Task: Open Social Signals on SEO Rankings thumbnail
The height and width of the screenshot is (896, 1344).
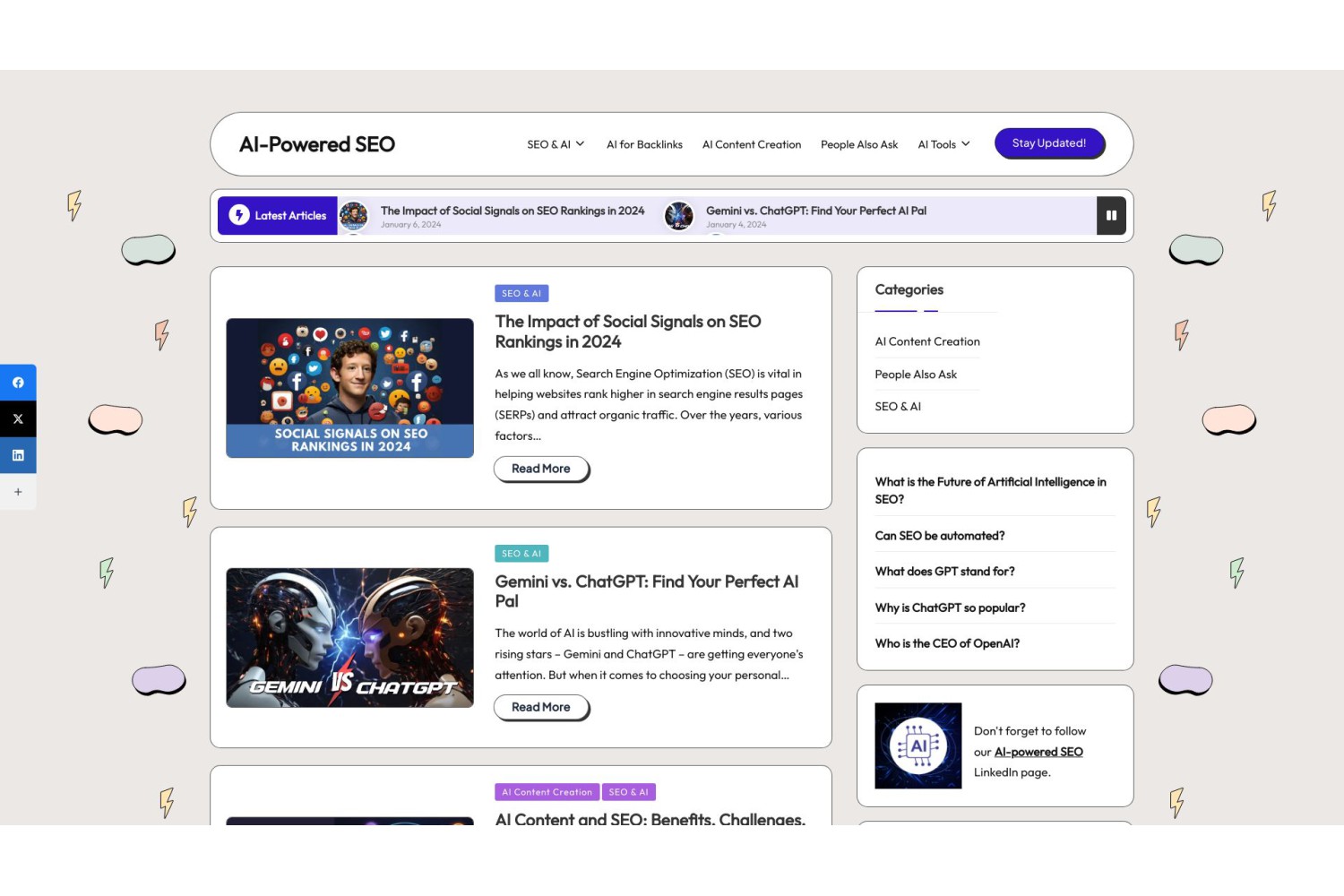Action: 349,388
